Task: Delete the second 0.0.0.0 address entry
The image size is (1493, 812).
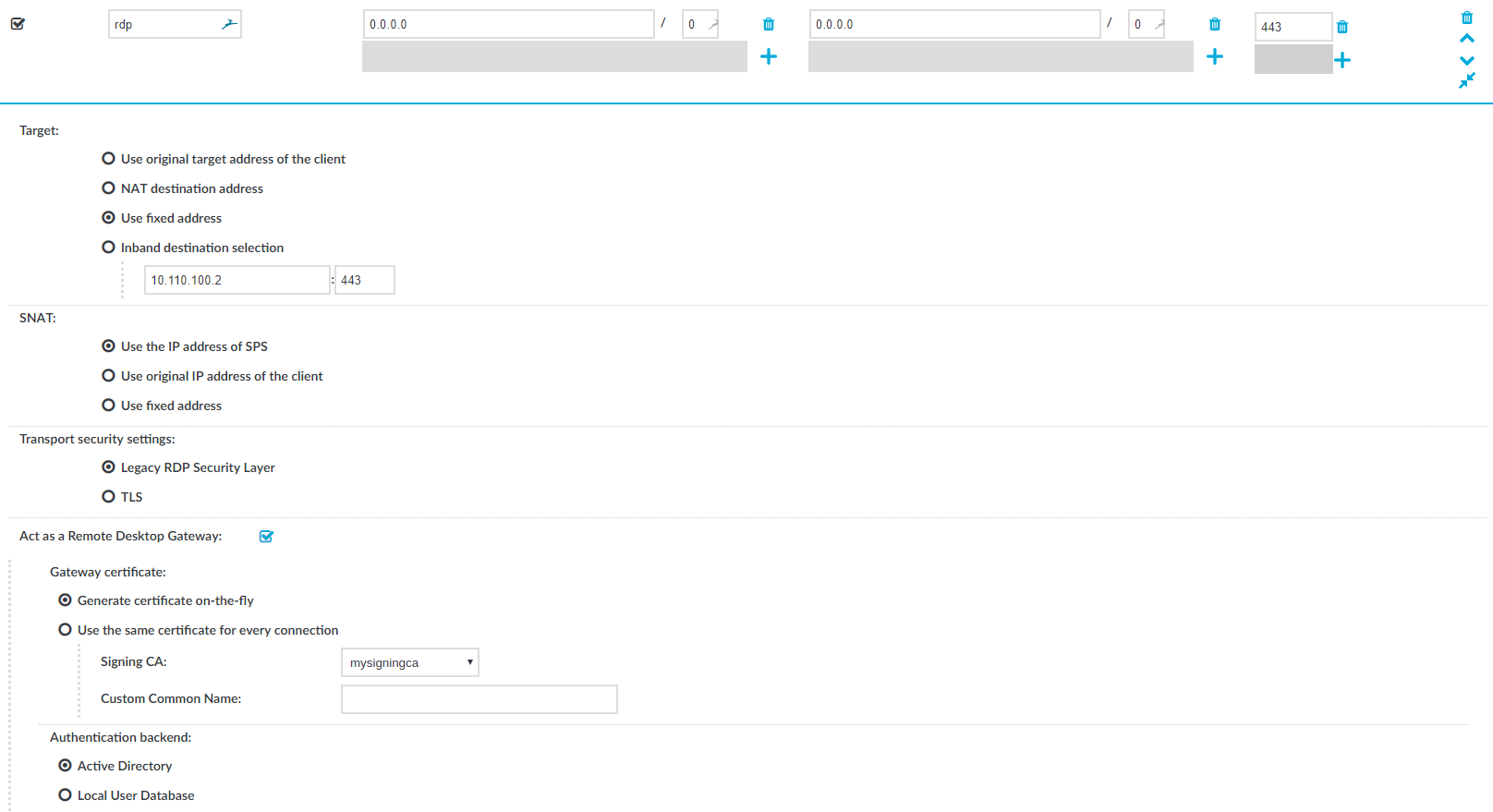Action: (1215, 24)
